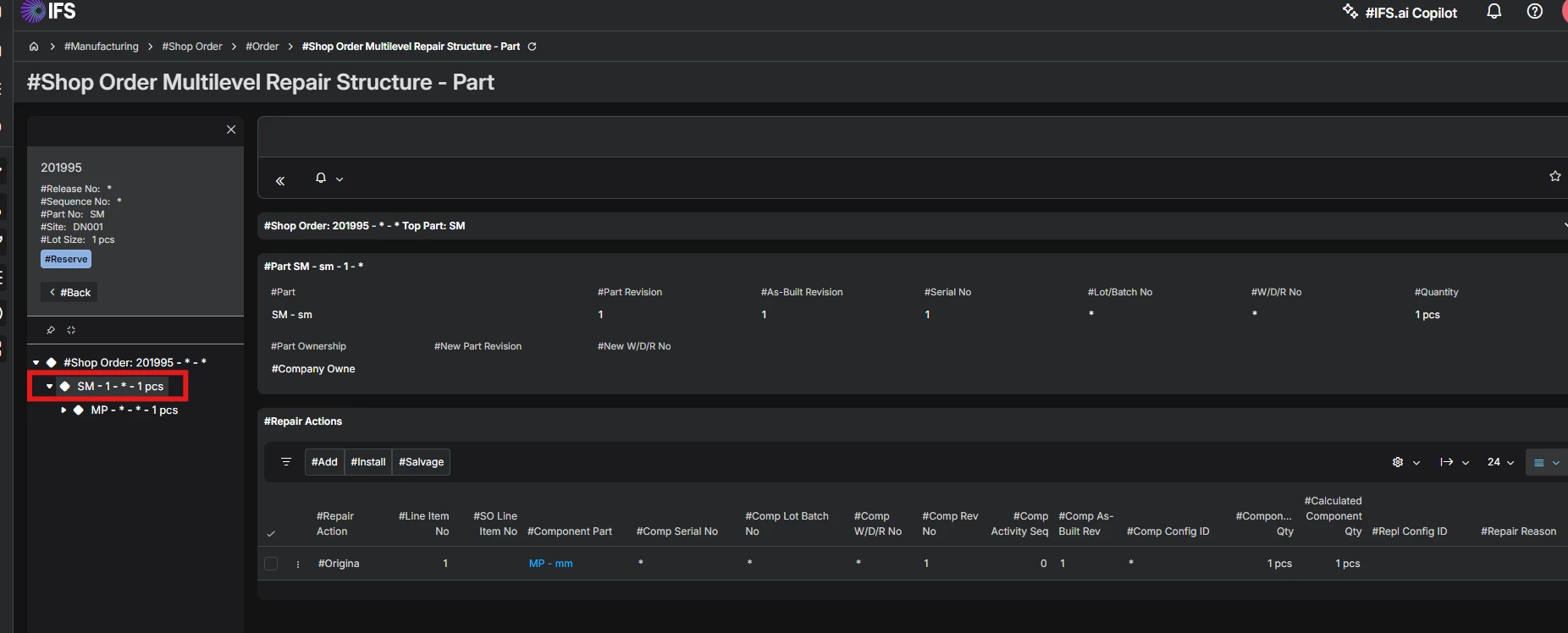
Task: Click the home breadcrumb icon
Action: pyautogui.click(x=34, y=47)
